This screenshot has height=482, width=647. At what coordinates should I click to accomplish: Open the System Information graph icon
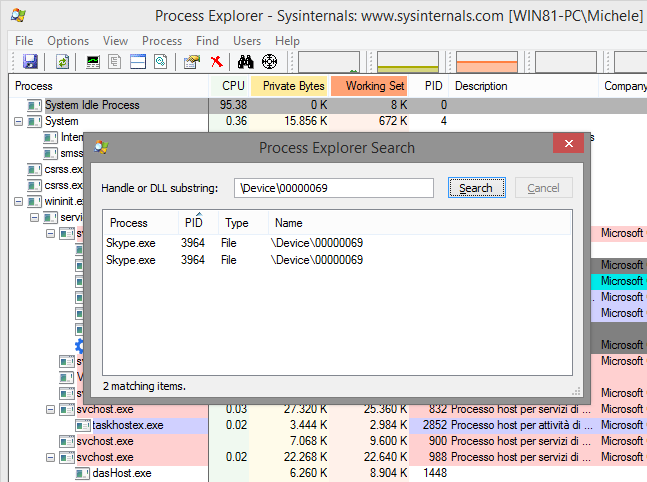point(92,62)
